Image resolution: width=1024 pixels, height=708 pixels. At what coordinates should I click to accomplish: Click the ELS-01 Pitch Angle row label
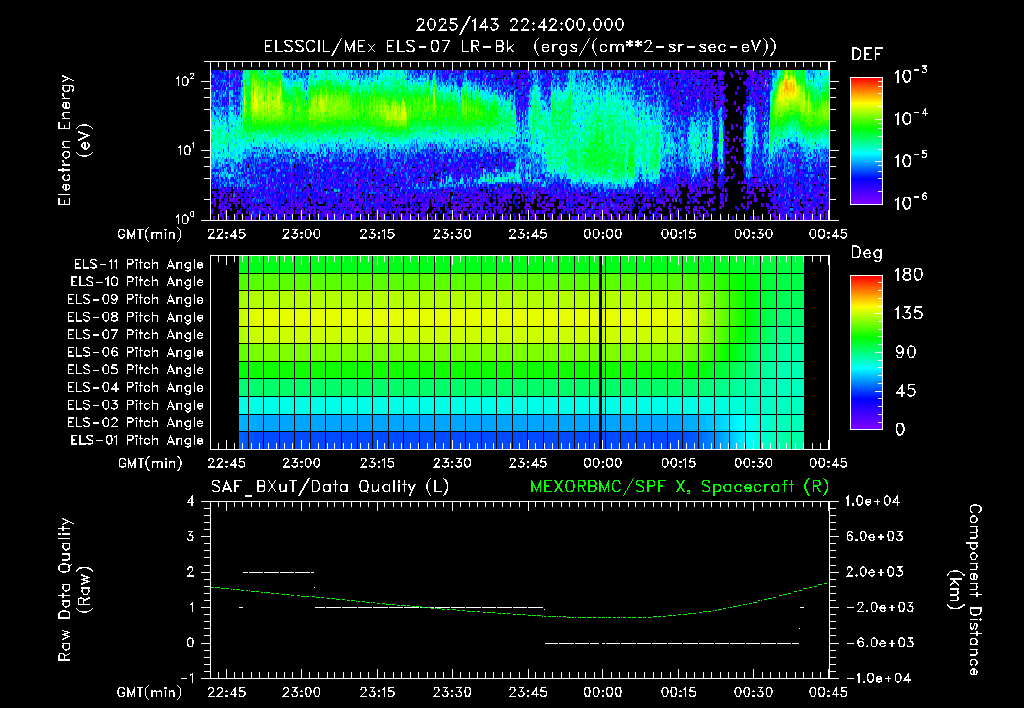[x=137, y=440]
